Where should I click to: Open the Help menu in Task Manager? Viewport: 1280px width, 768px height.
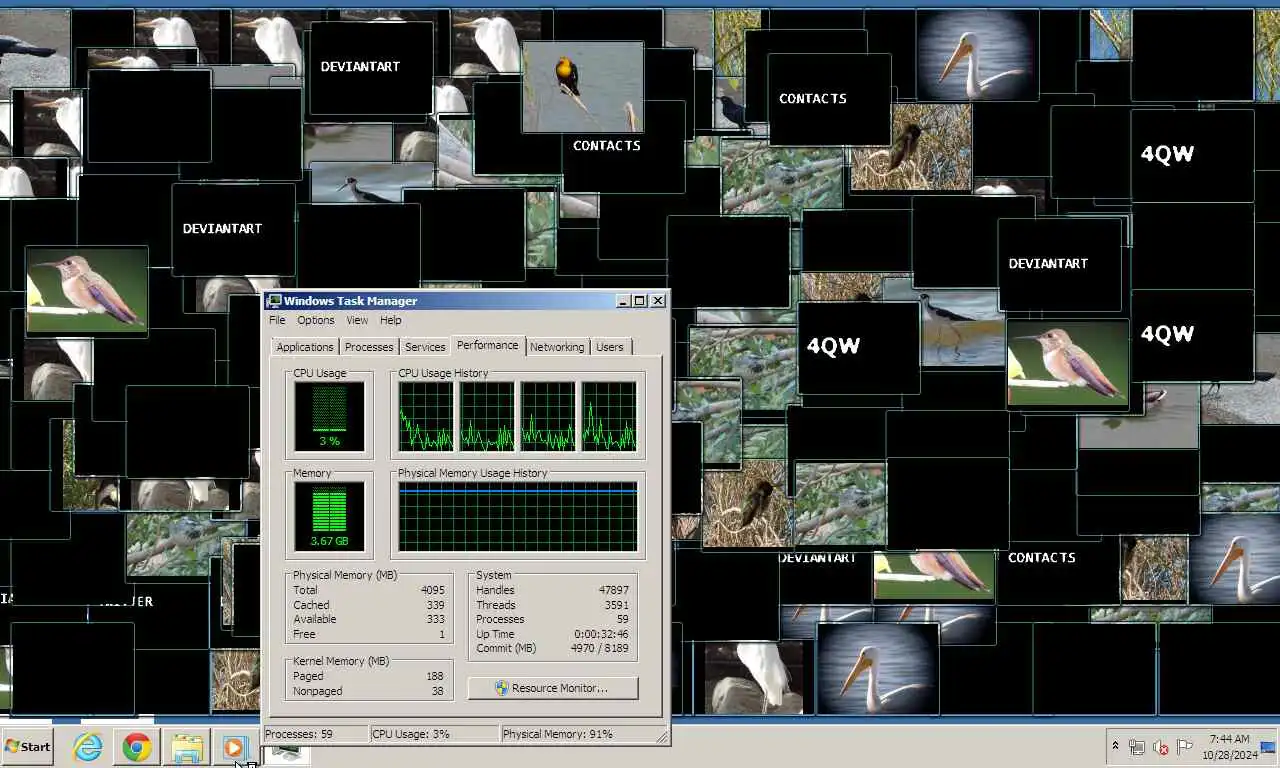(391, 320)
